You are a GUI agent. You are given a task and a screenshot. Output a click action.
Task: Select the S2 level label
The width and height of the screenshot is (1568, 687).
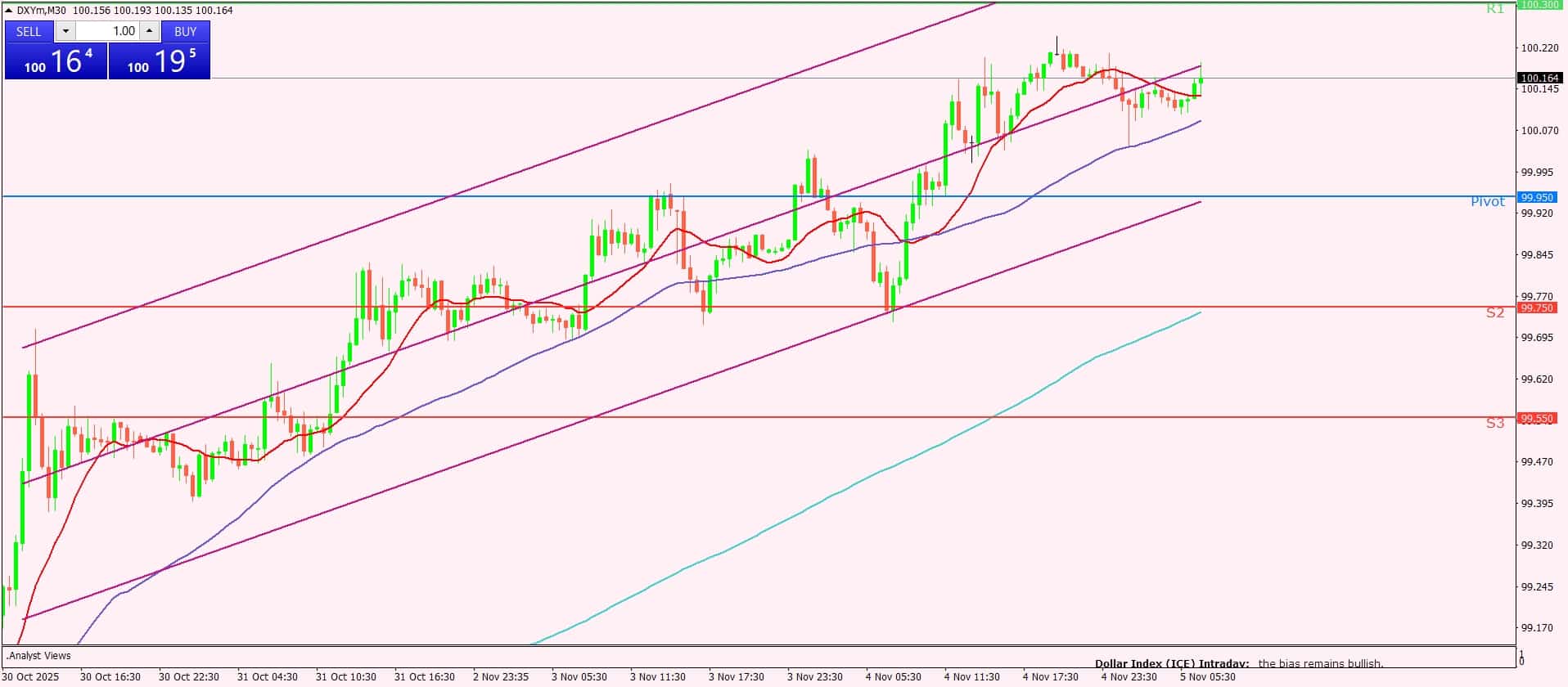tap(1495, 312)
